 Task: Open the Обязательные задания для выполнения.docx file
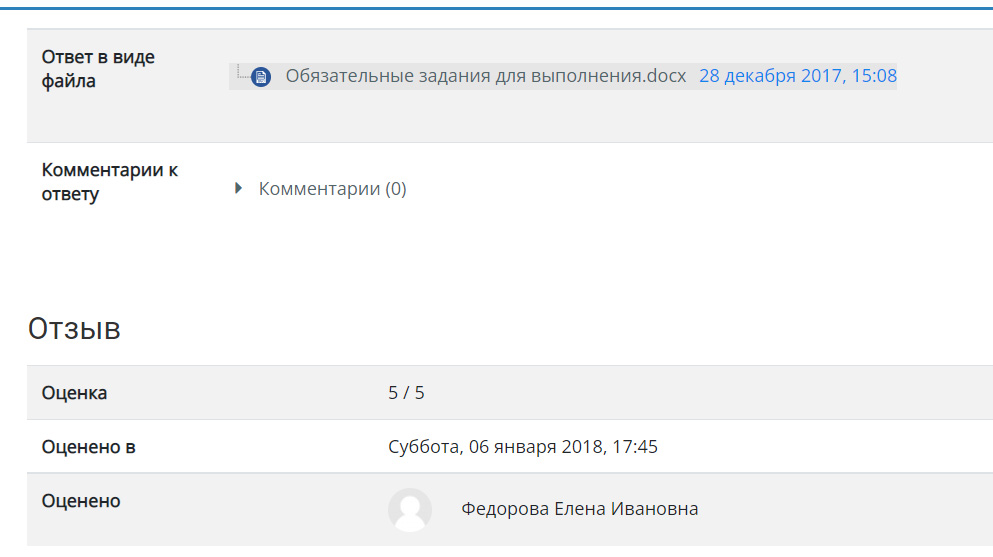coord(486,76)
